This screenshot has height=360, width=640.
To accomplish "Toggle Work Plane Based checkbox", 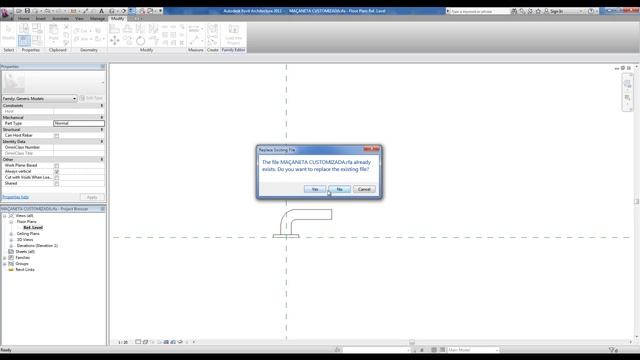I will pos(57,166).
